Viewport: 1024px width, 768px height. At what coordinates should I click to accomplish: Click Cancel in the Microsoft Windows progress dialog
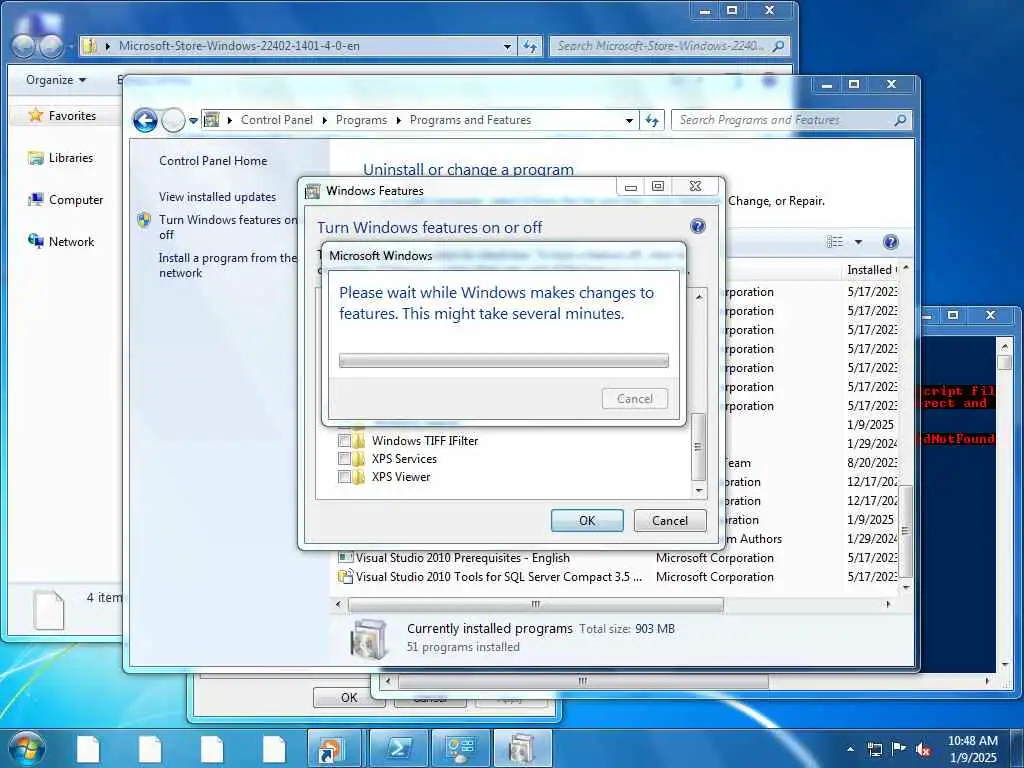coord(635,399)
